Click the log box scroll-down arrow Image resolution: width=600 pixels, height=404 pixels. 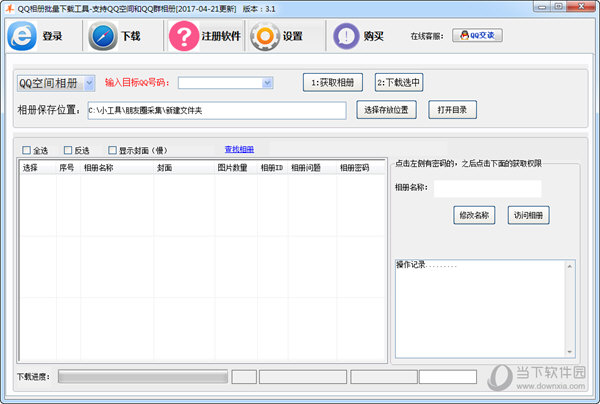tap(570, 352)
